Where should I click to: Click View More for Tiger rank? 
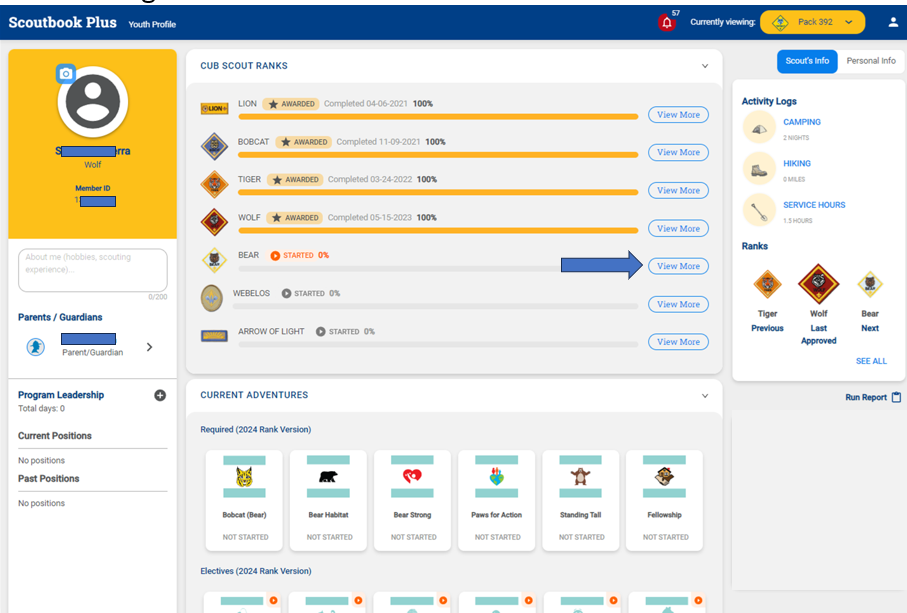point(678,190)
